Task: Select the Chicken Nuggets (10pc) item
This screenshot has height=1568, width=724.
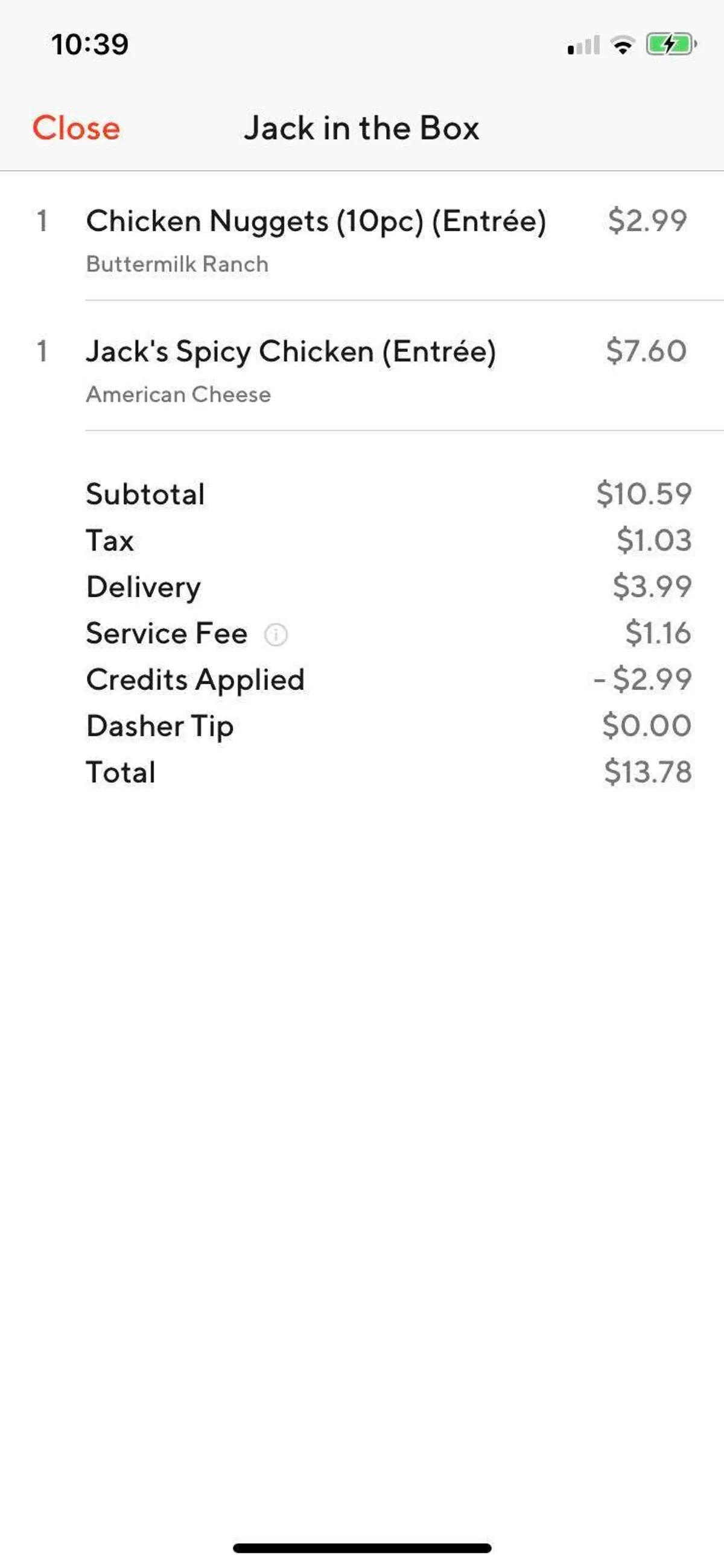Action: point(316,221)
